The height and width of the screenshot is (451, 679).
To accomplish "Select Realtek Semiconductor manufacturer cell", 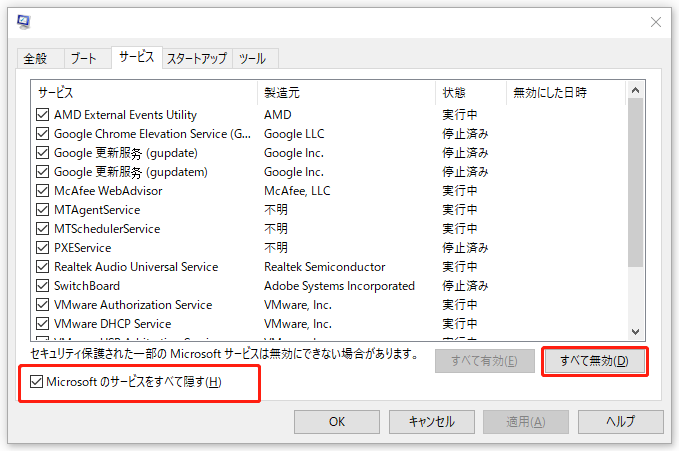I will coord(324,267).
